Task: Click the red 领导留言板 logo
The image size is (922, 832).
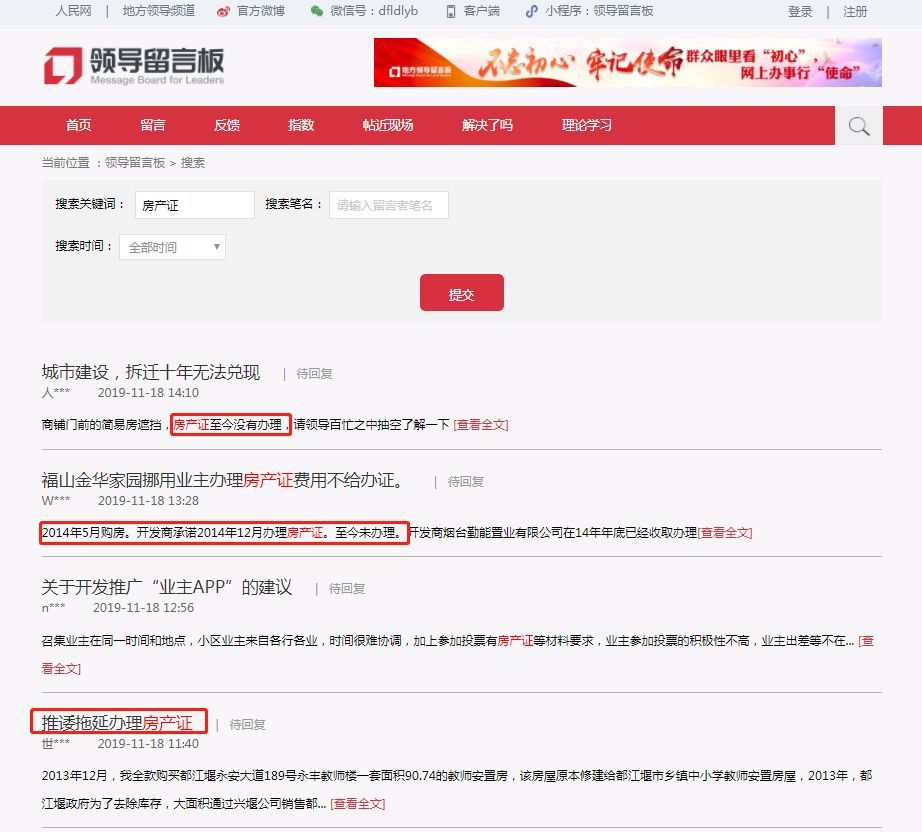Action: (x=133, y=65)
